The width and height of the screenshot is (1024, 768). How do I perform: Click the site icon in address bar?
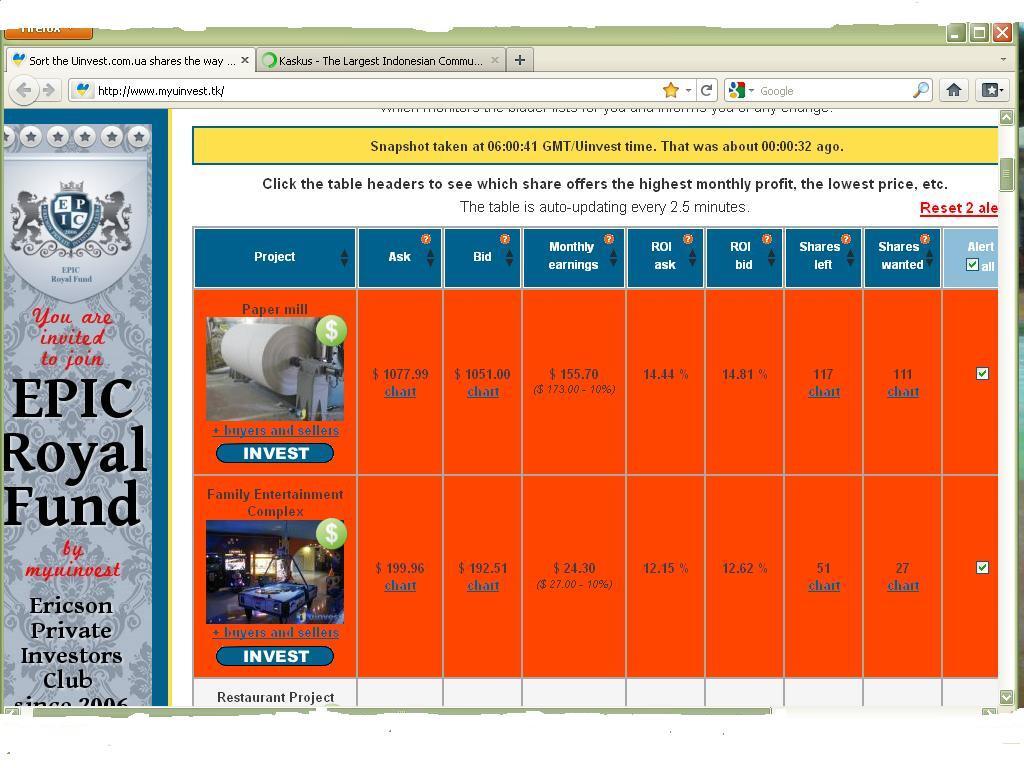pos(82,90)
